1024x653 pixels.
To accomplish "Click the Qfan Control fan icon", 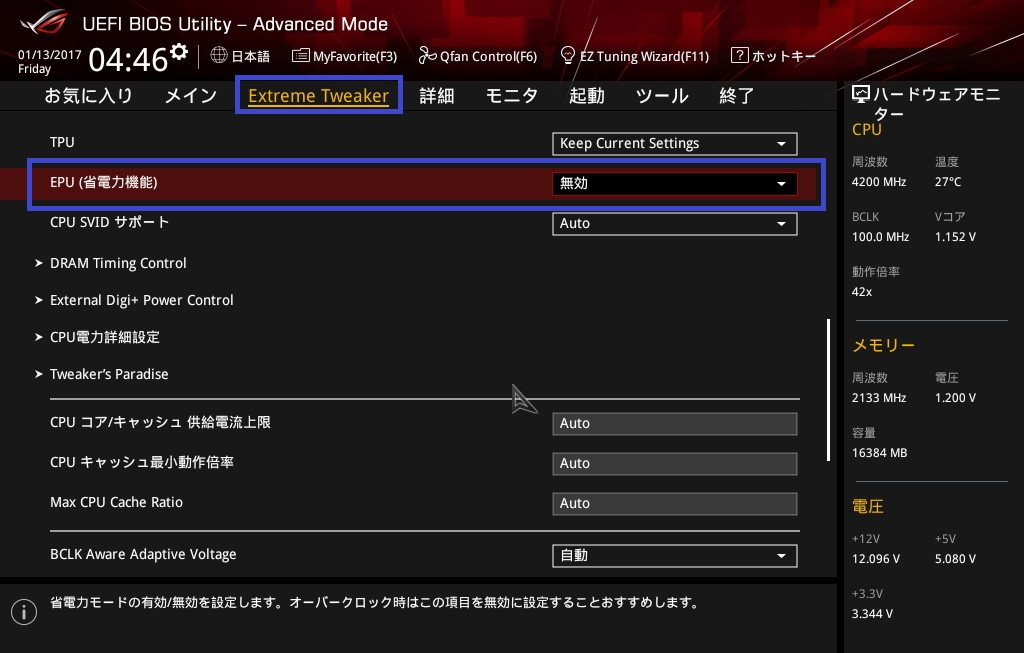I will (x=427, y=56).
